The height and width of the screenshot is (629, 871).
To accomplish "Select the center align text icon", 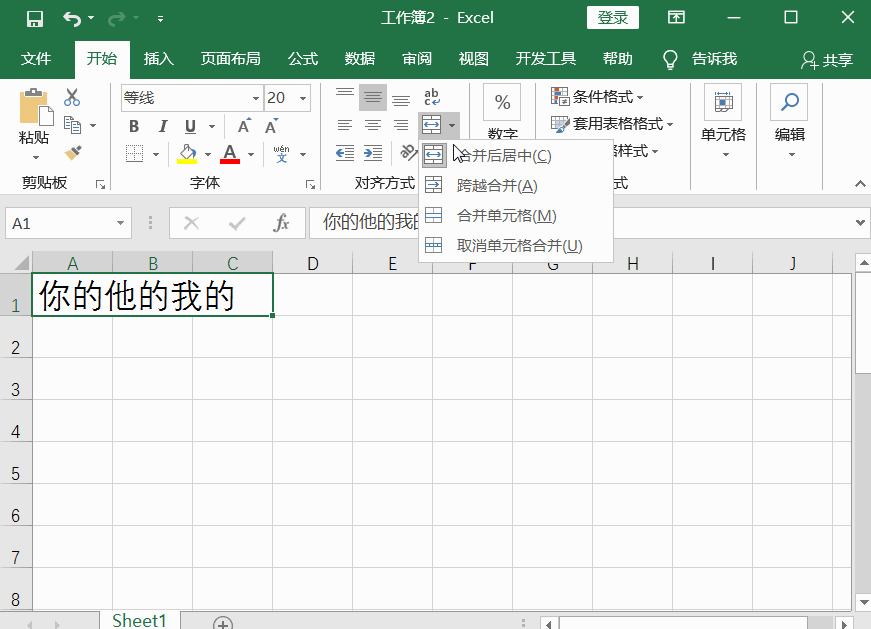I will click(x=372, y=125).
